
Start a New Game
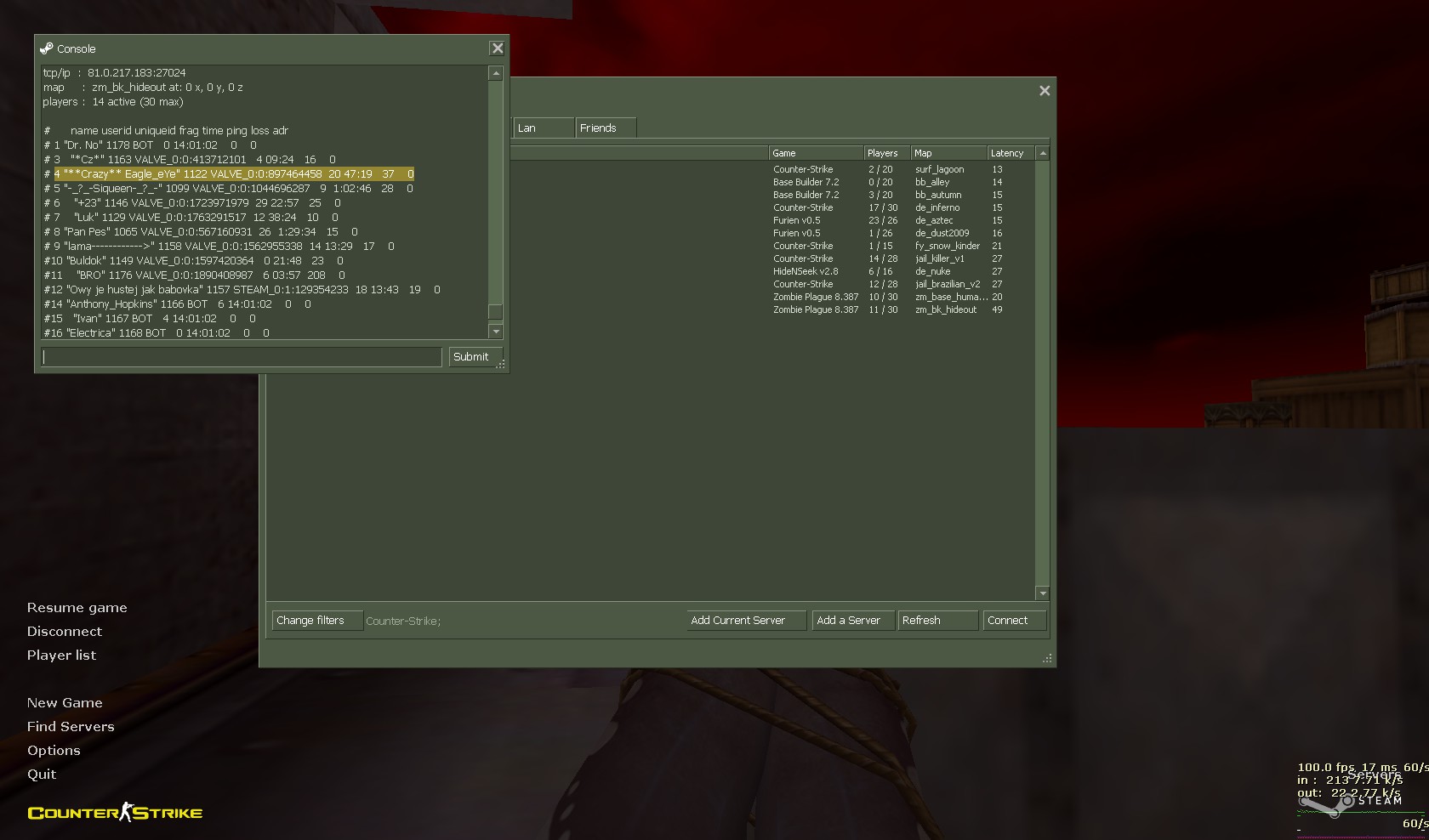click(x=65, y=703)
